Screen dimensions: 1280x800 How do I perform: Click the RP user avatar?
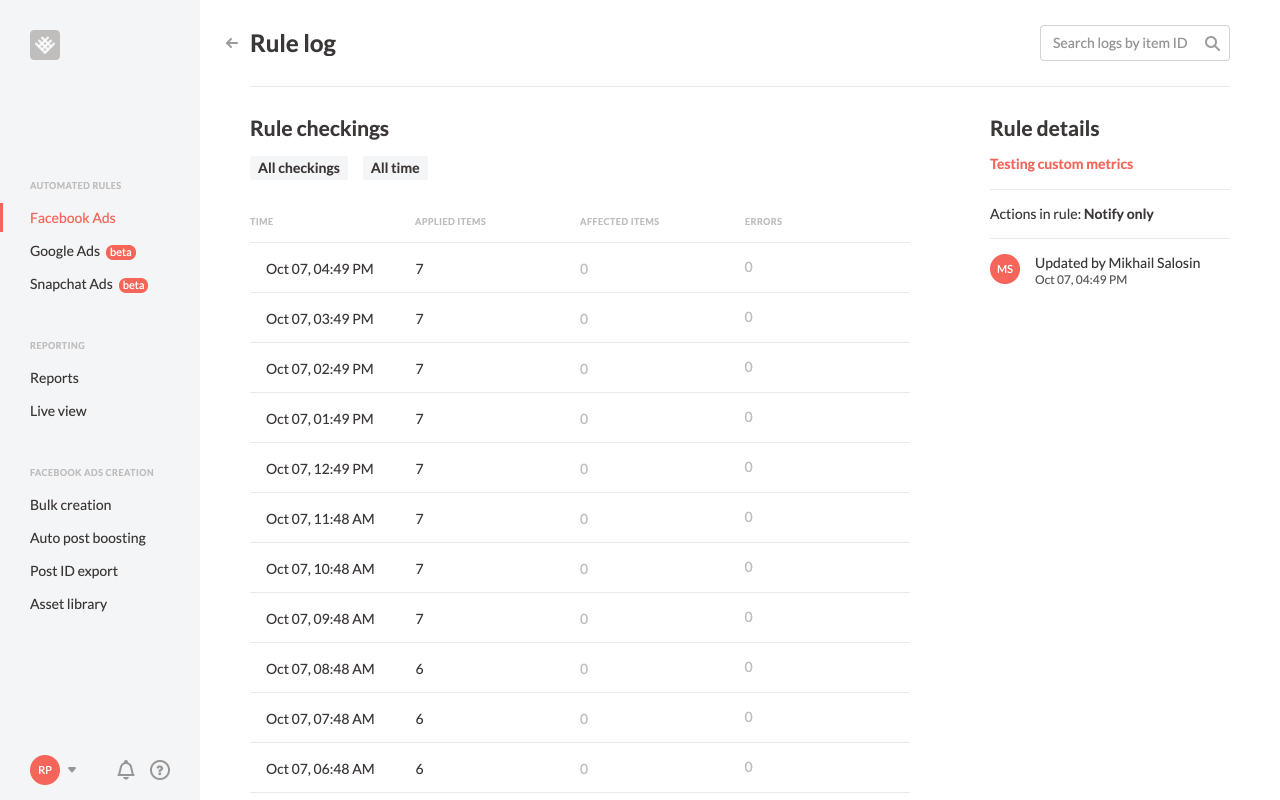[45, 770]
